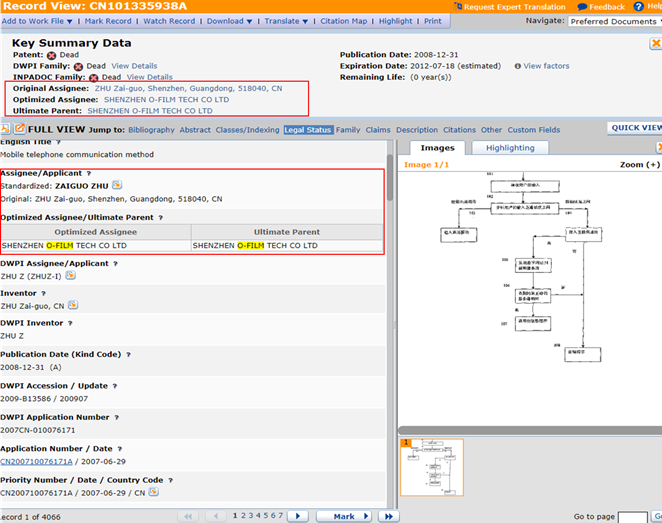
Task: Jump to the Abstract section
Action: point(195,130)
